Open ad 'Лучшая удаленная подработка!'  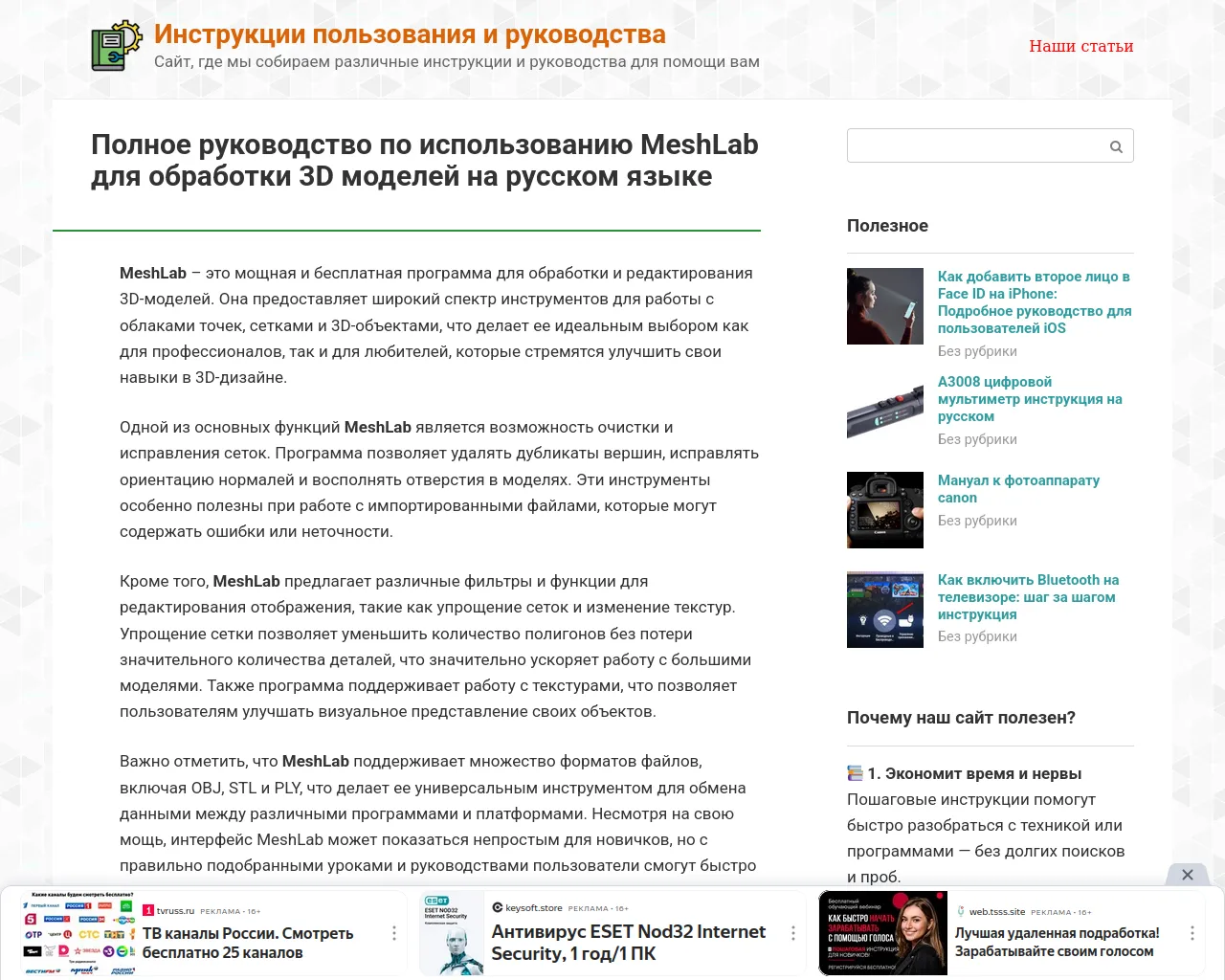point(1058,943)
